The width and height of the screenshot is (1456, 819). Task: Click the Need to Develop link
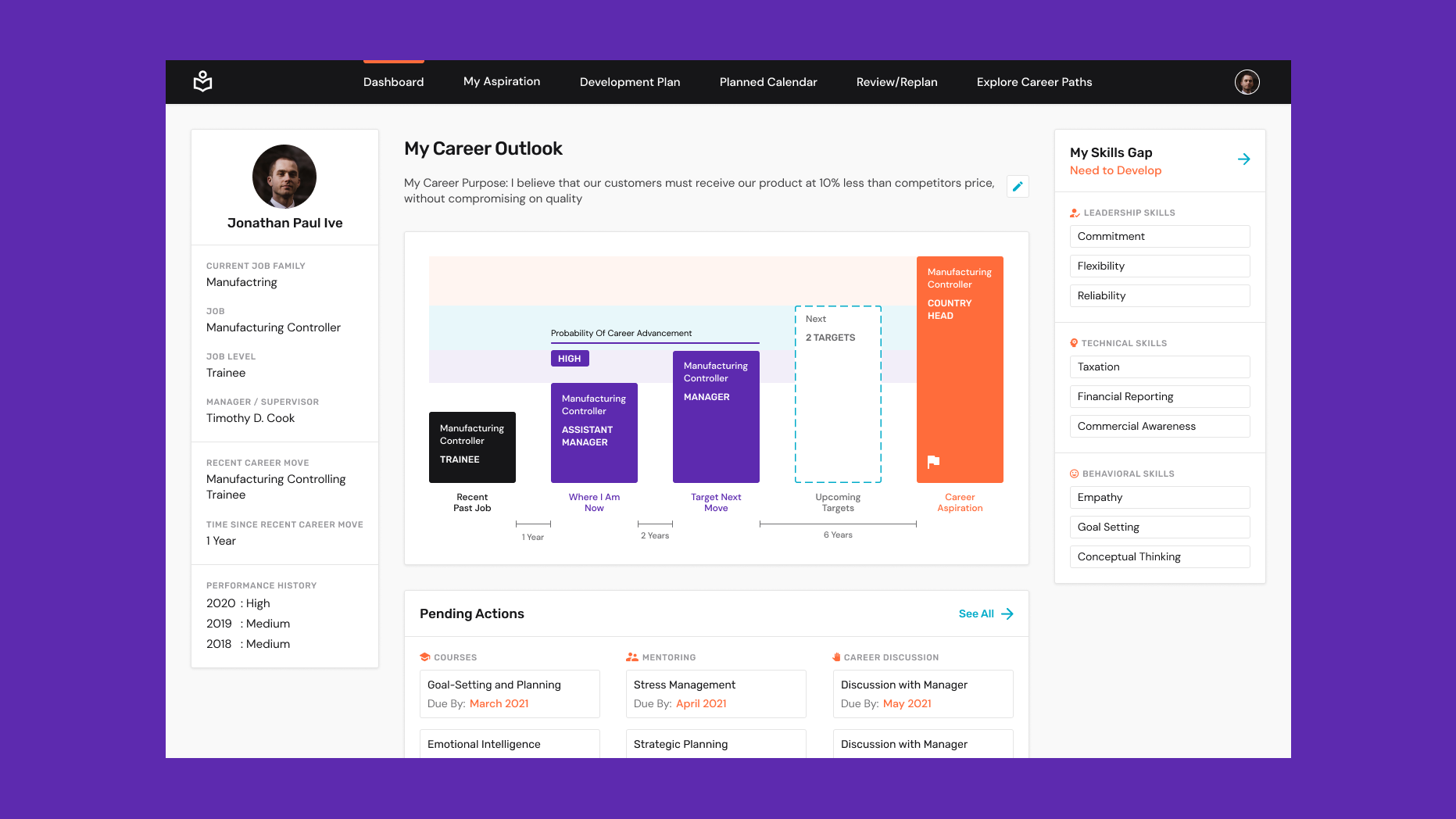coord(1115,170)
